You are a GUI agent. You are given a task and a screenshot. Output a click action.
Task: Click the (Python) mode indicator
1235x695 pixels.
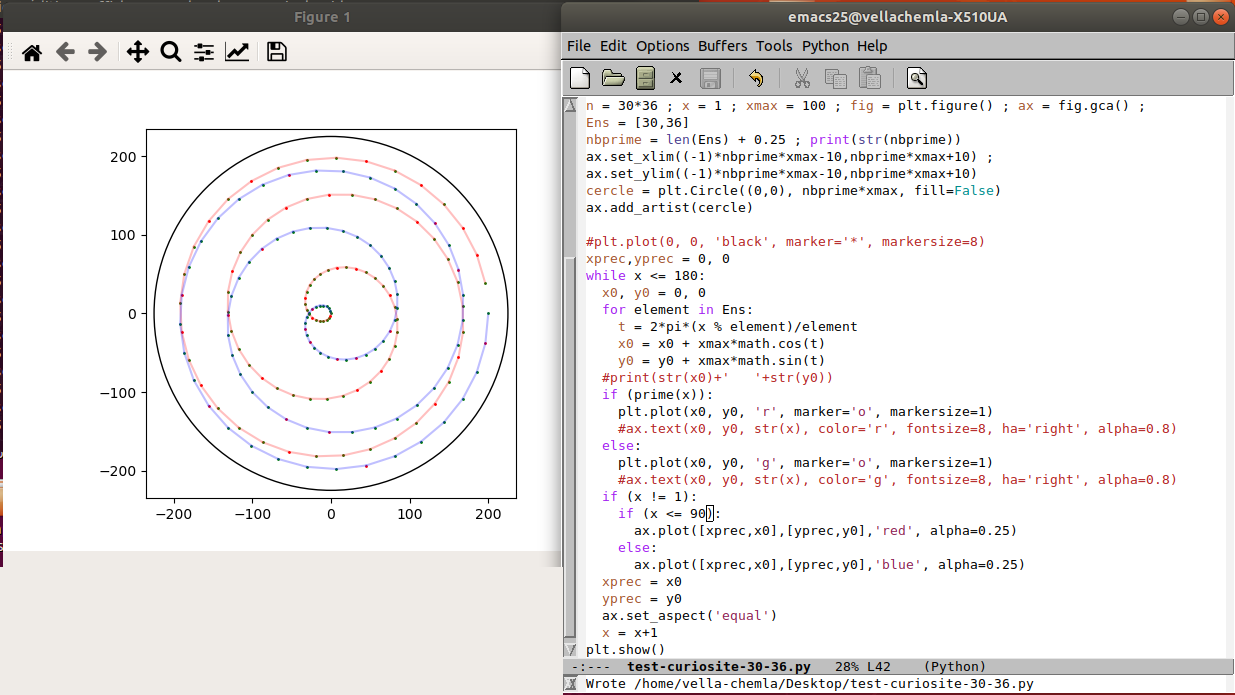[x=954, y=667]
